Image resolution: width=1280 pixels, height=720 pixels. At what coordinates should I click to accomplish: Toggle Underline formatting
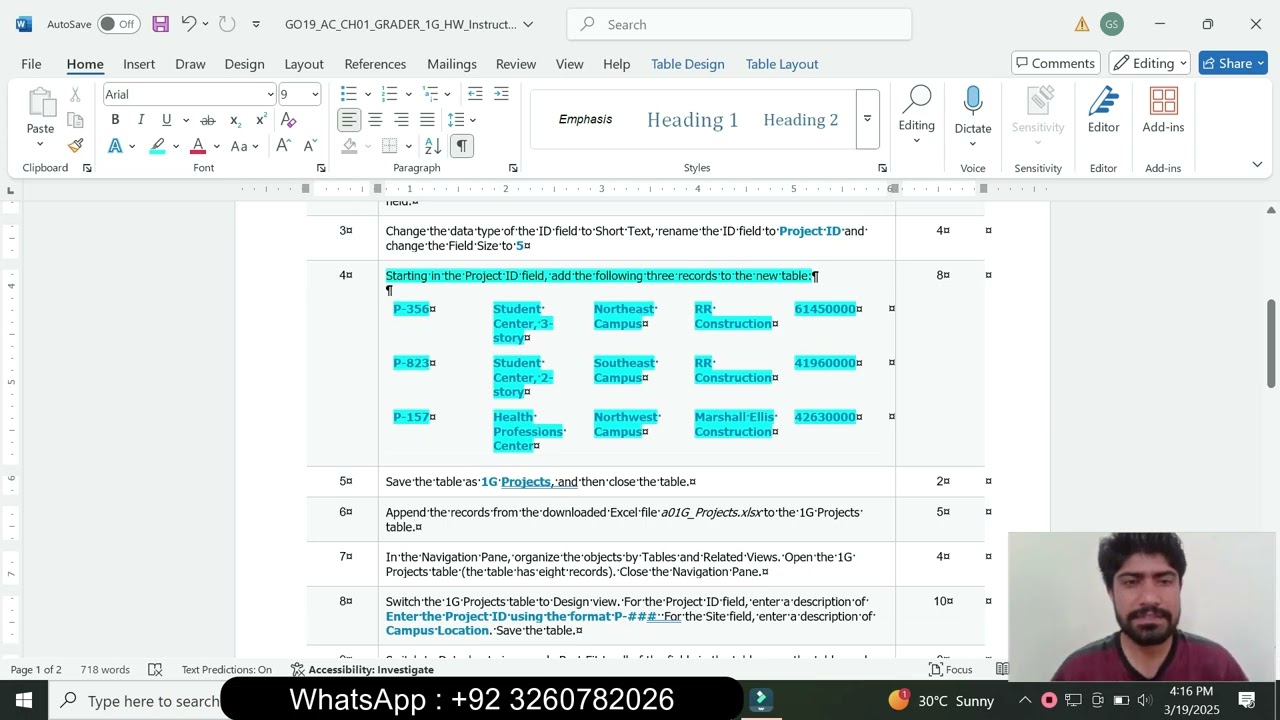pos(166,120)
